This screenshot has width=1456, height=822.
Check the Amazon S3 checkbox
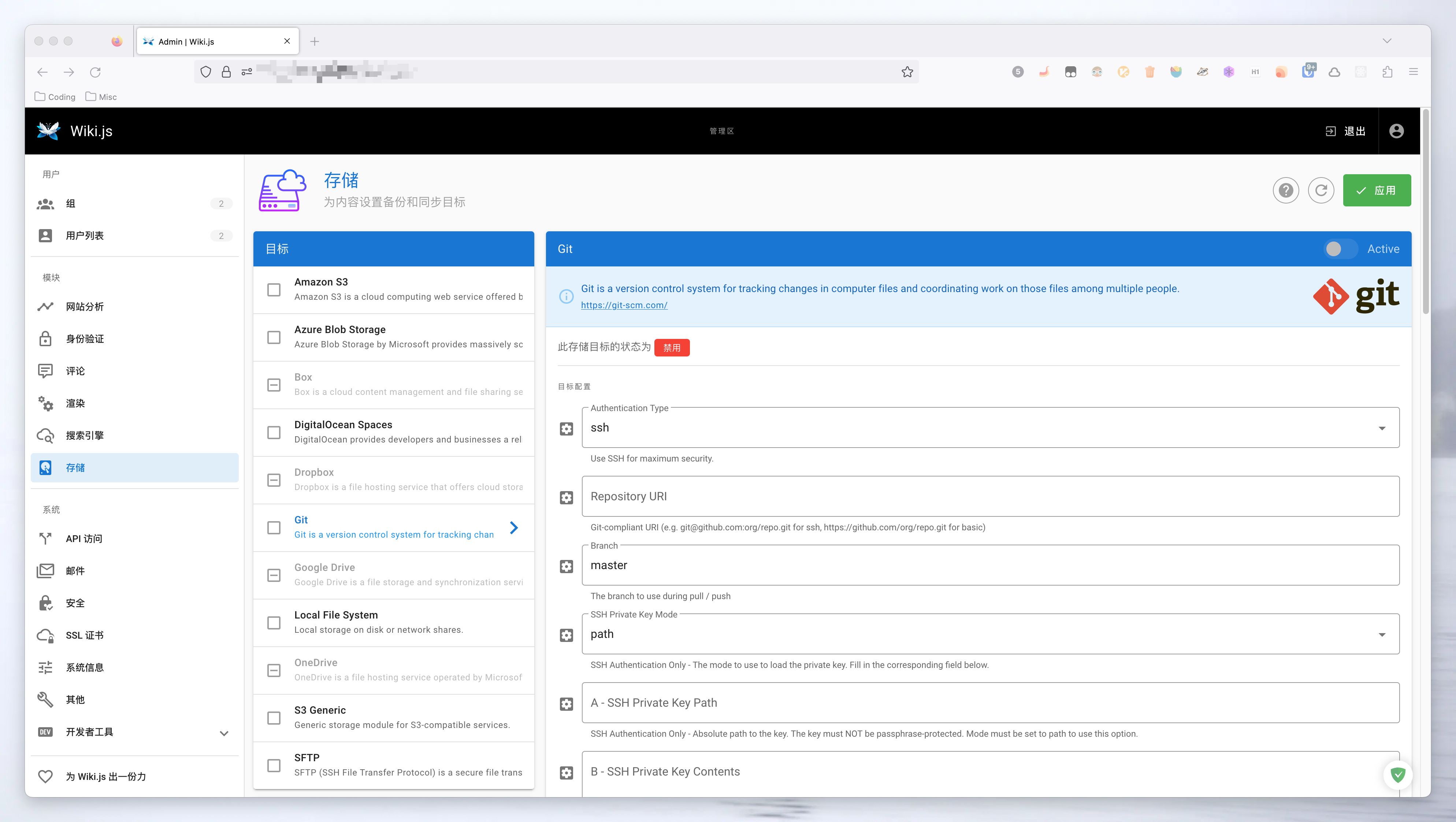[x=274, y=290]
